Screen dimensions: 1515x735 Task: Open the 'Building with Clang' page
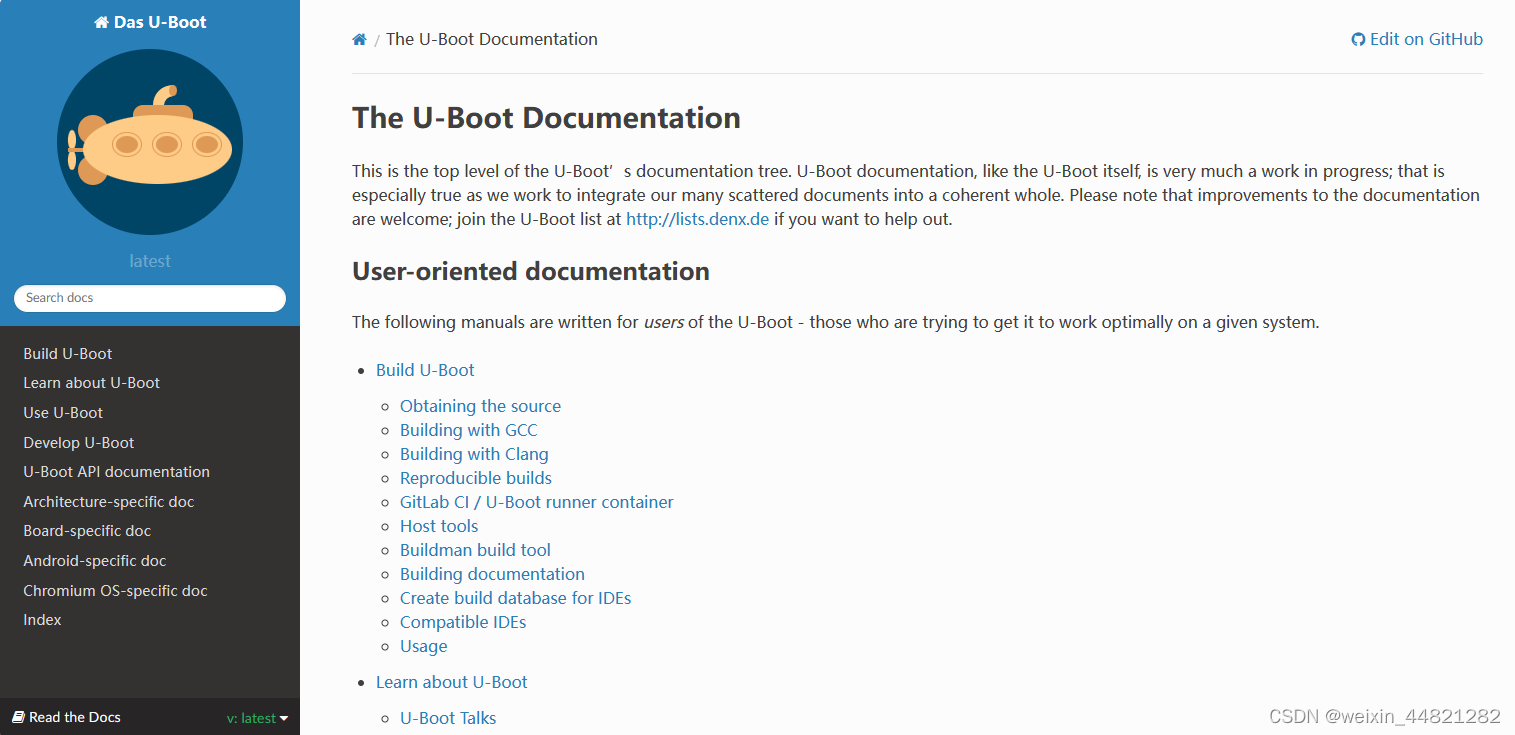tap(474, 453)
